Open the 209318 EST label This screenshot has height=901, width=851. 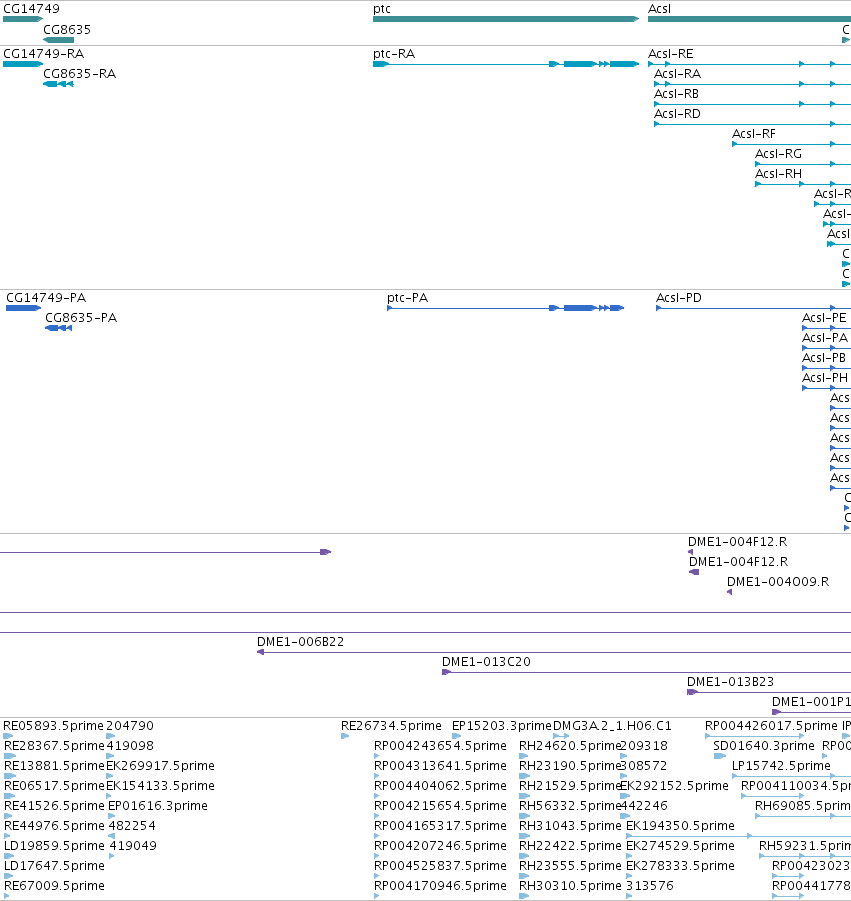[644, 746]
